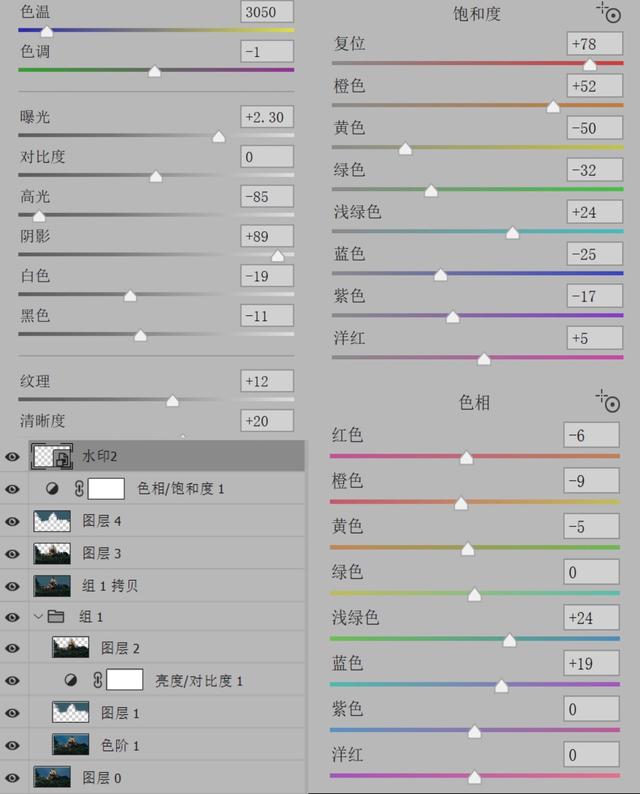Click hue 紫色 value field

[x=591, y=709]
